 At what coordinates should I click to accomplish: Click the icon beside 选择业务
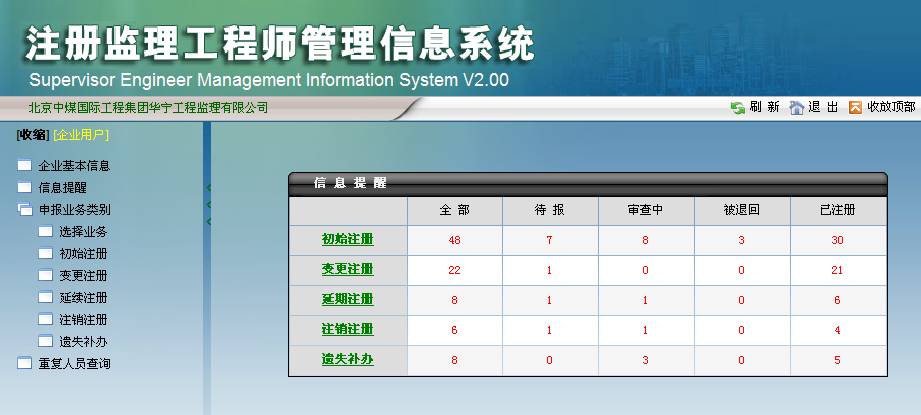45,232
